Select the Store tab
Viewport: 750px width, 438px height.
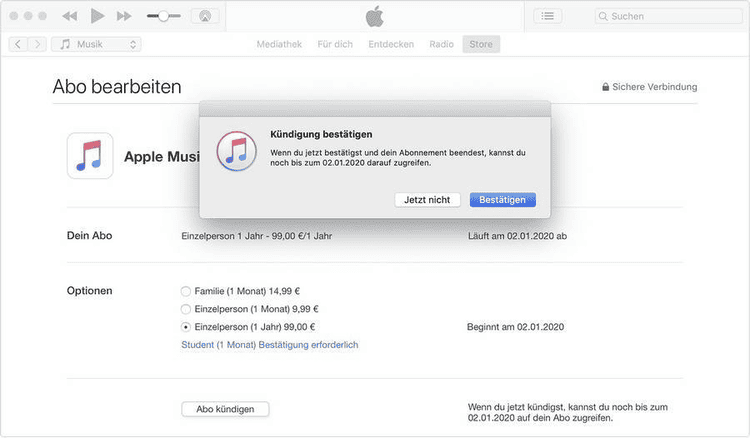pyautogui.click(x=481, y=44)
